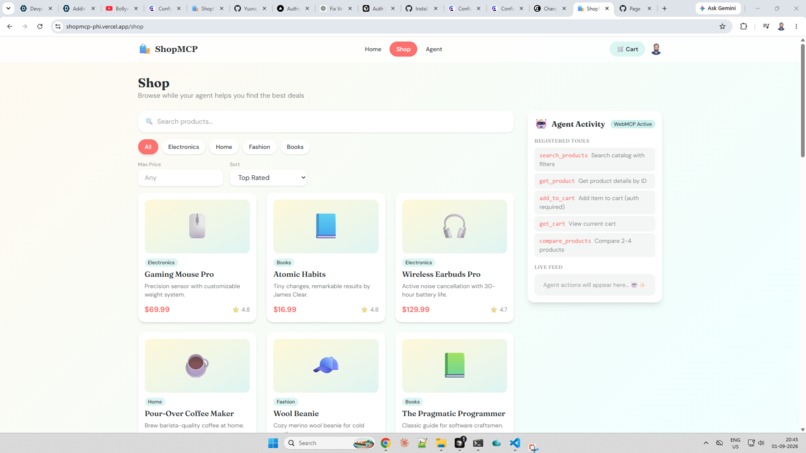Switch to the last GitHub Page tab
The image size is (806, 453).
(x=635, y=8)
